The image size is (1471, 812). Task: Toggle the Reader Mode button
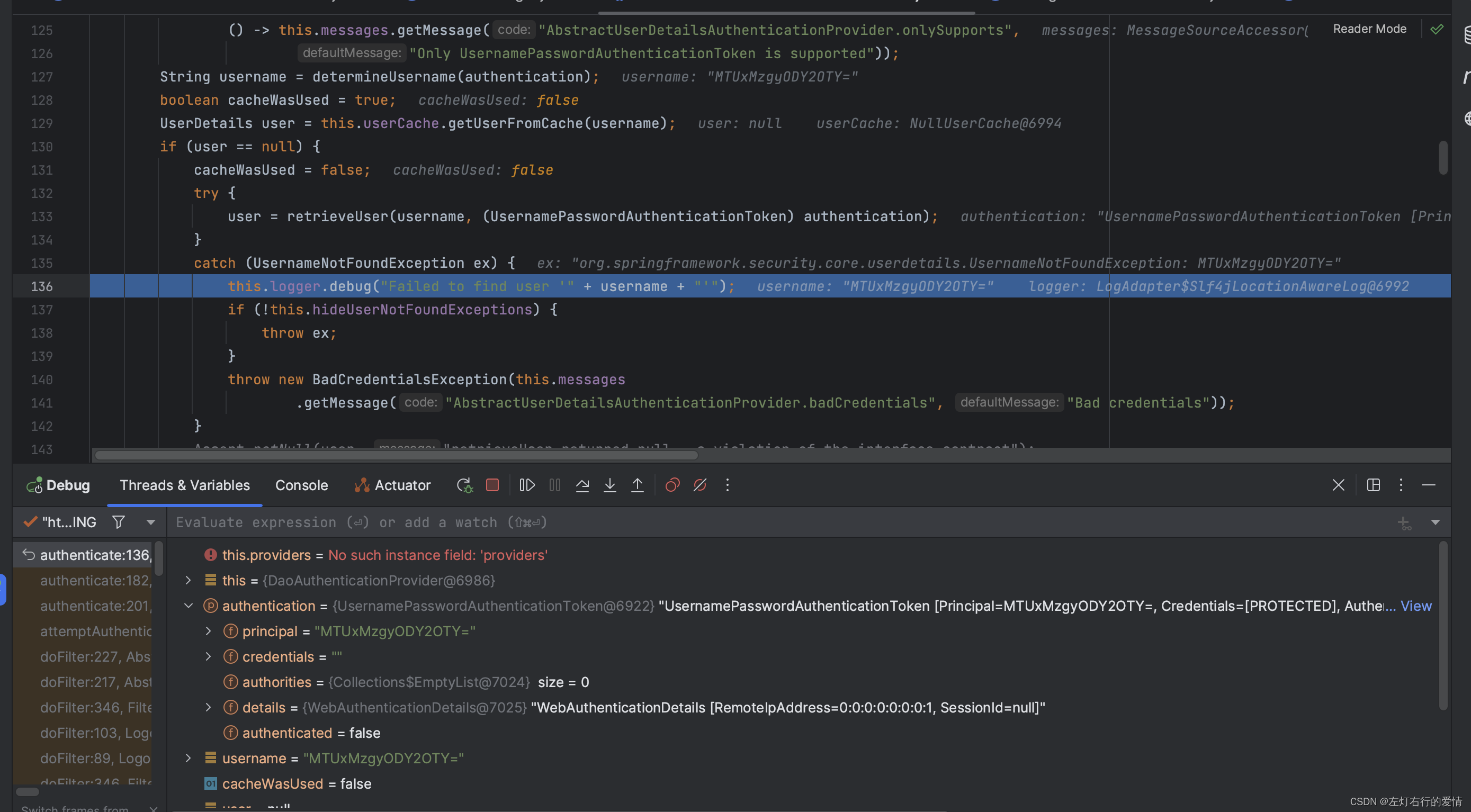[1369, 28]
